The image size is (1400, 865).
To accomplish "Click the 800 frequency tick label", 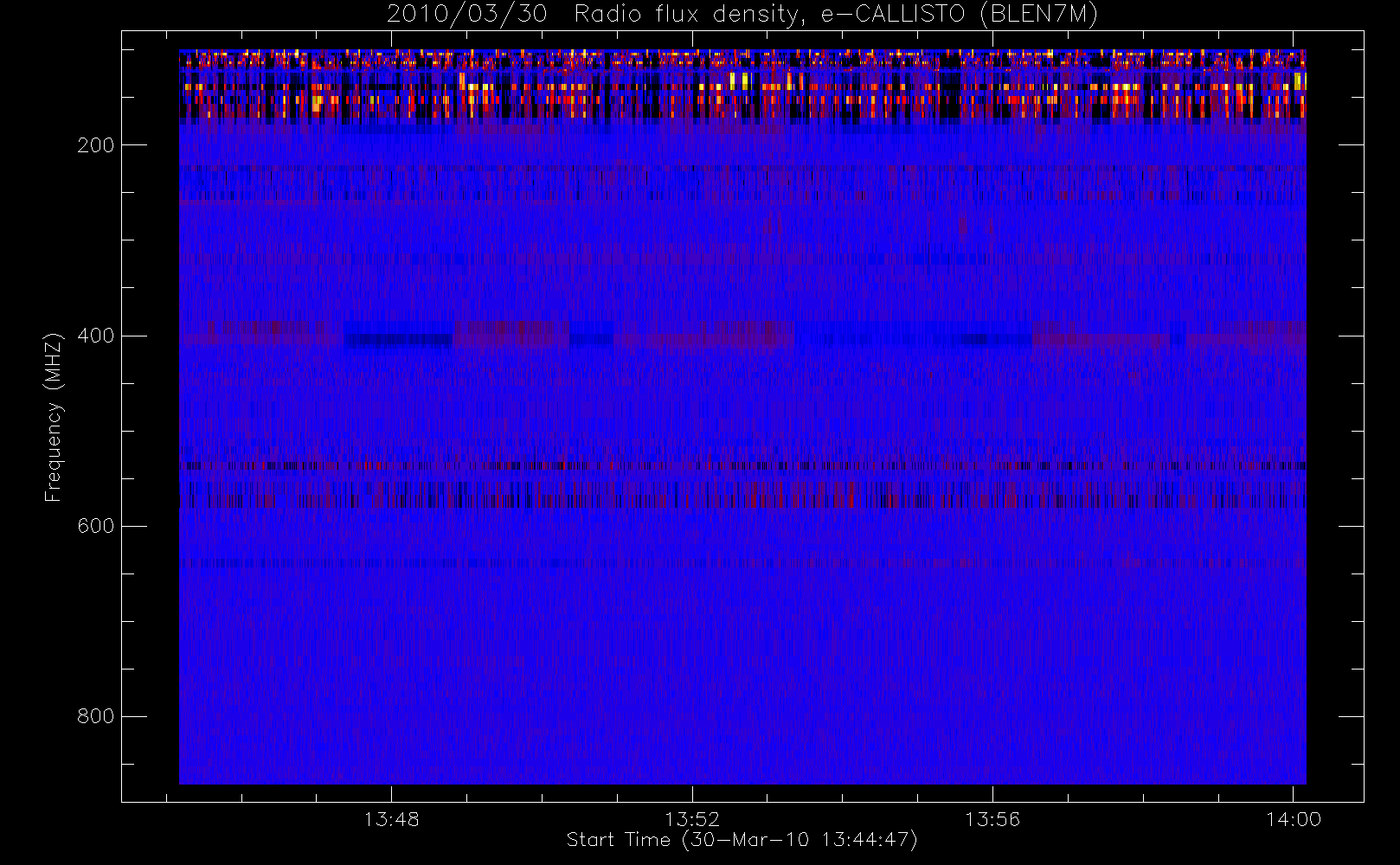I will [x=95, y=716].
